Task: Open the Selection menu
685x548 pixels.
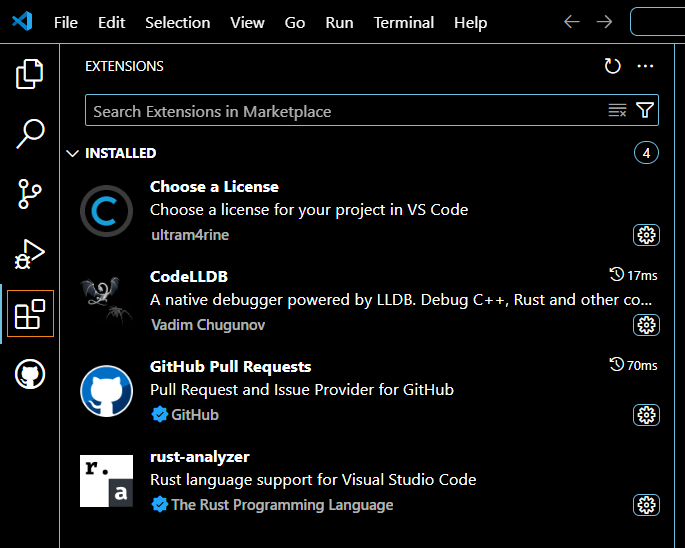Action: coord(177,22)
